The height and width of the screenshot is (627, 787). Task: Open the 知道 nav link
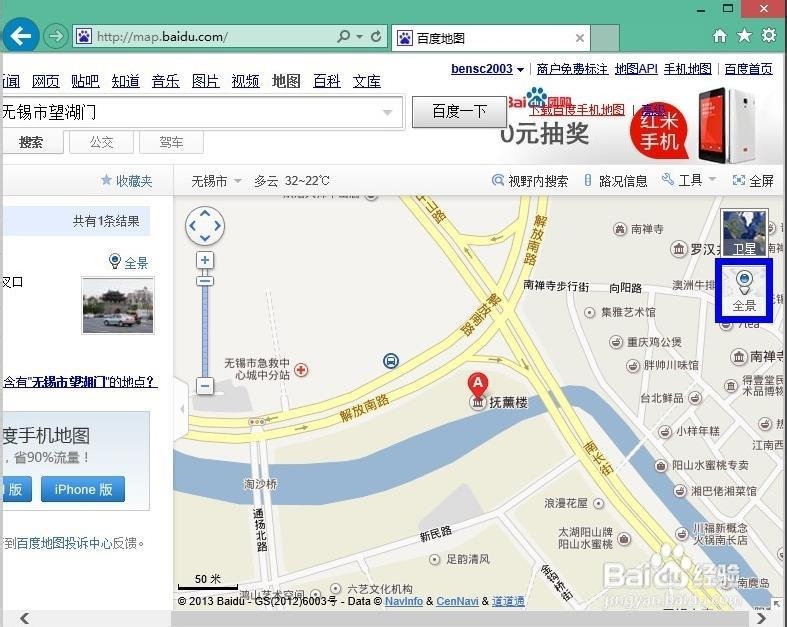click(x=125, y=81)
